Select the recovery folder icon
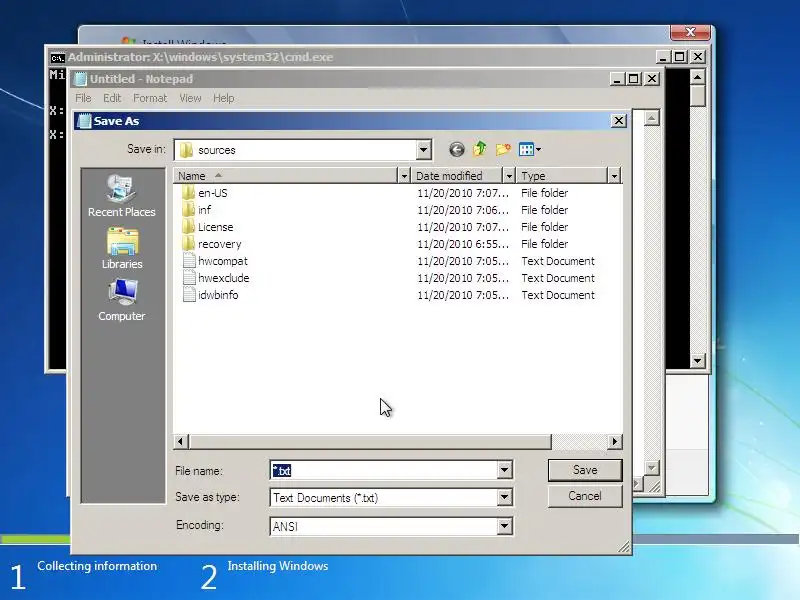The width and height of the screenshot is (800, 600). pyautogui.click(x=188, y=244)
